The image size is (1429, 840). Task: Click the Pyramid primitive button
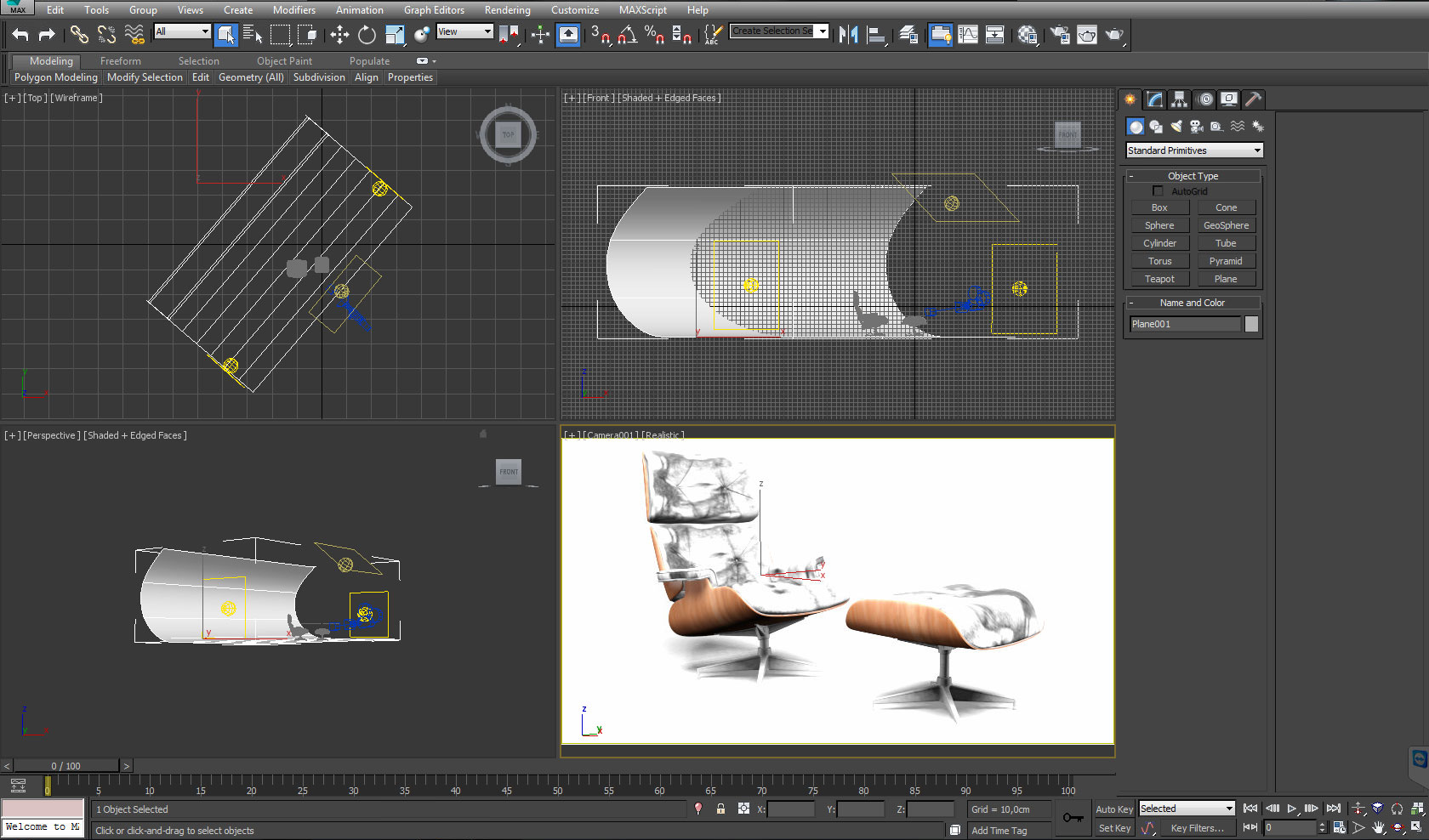(1226, 261)
